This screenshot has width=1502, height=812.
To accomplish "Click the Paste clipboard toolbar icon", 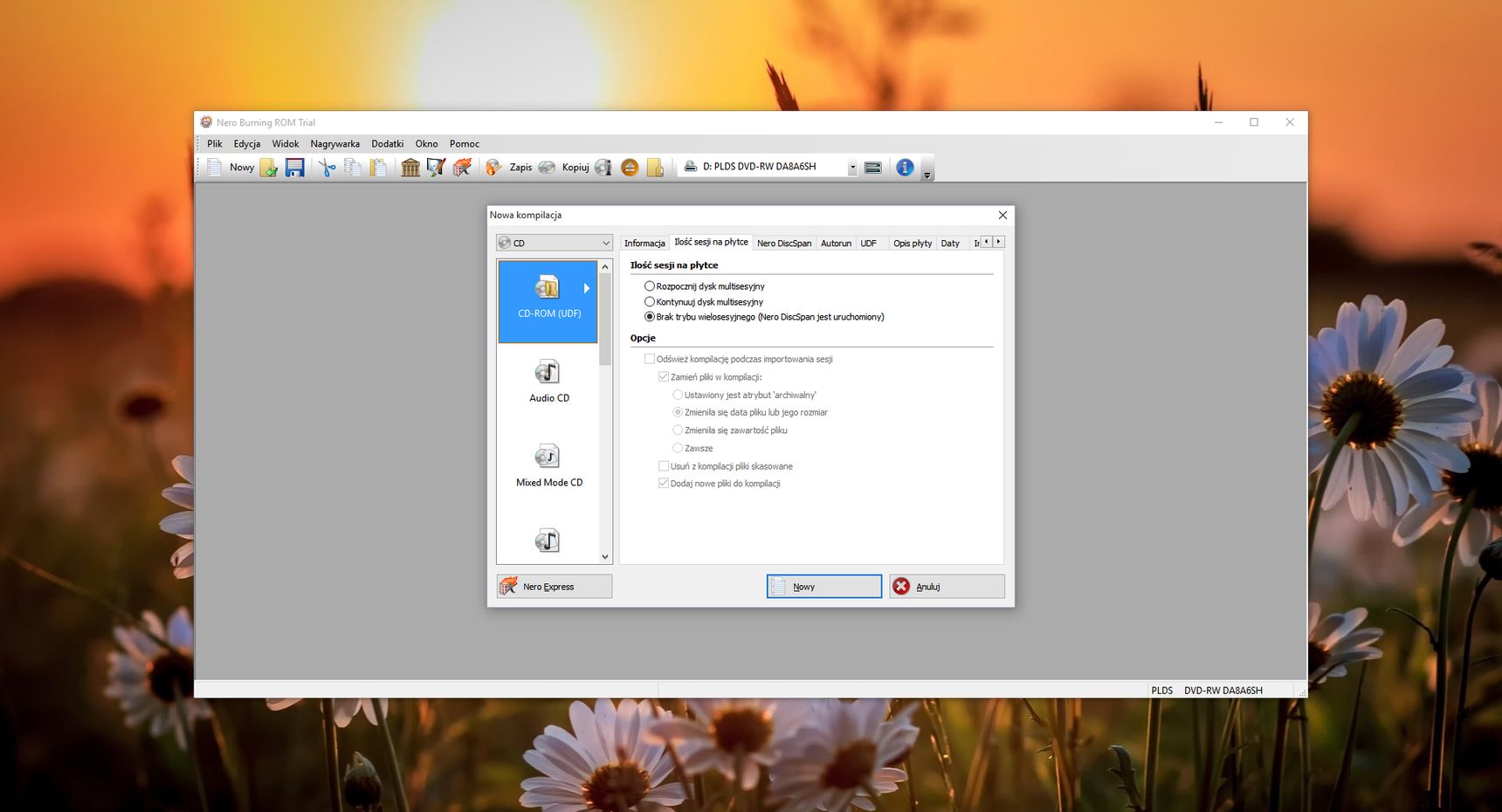I will [378, 167].
